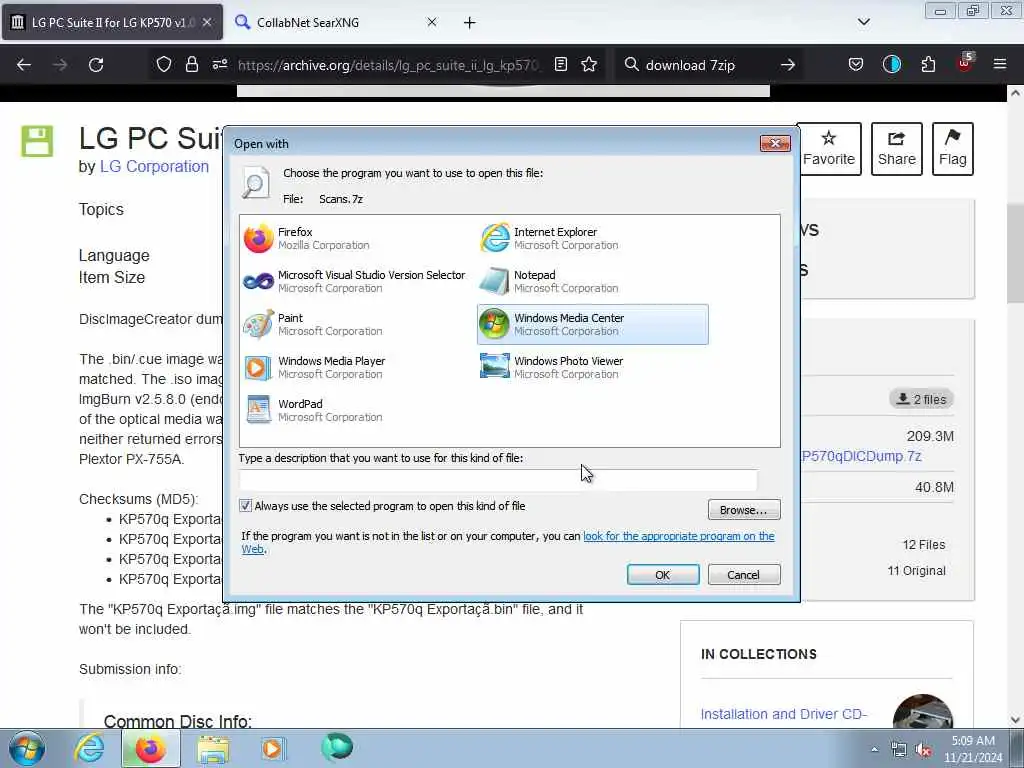Screen dimensions: 1024x768
Task: Cancel the Open with dialog
Action: pos(744,575)
